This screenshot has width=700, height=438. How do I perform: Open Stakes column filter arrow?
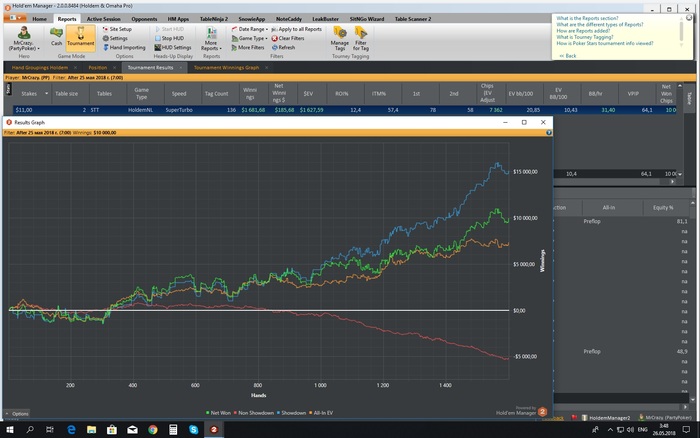pyautogui.click(x=46, y=93)
